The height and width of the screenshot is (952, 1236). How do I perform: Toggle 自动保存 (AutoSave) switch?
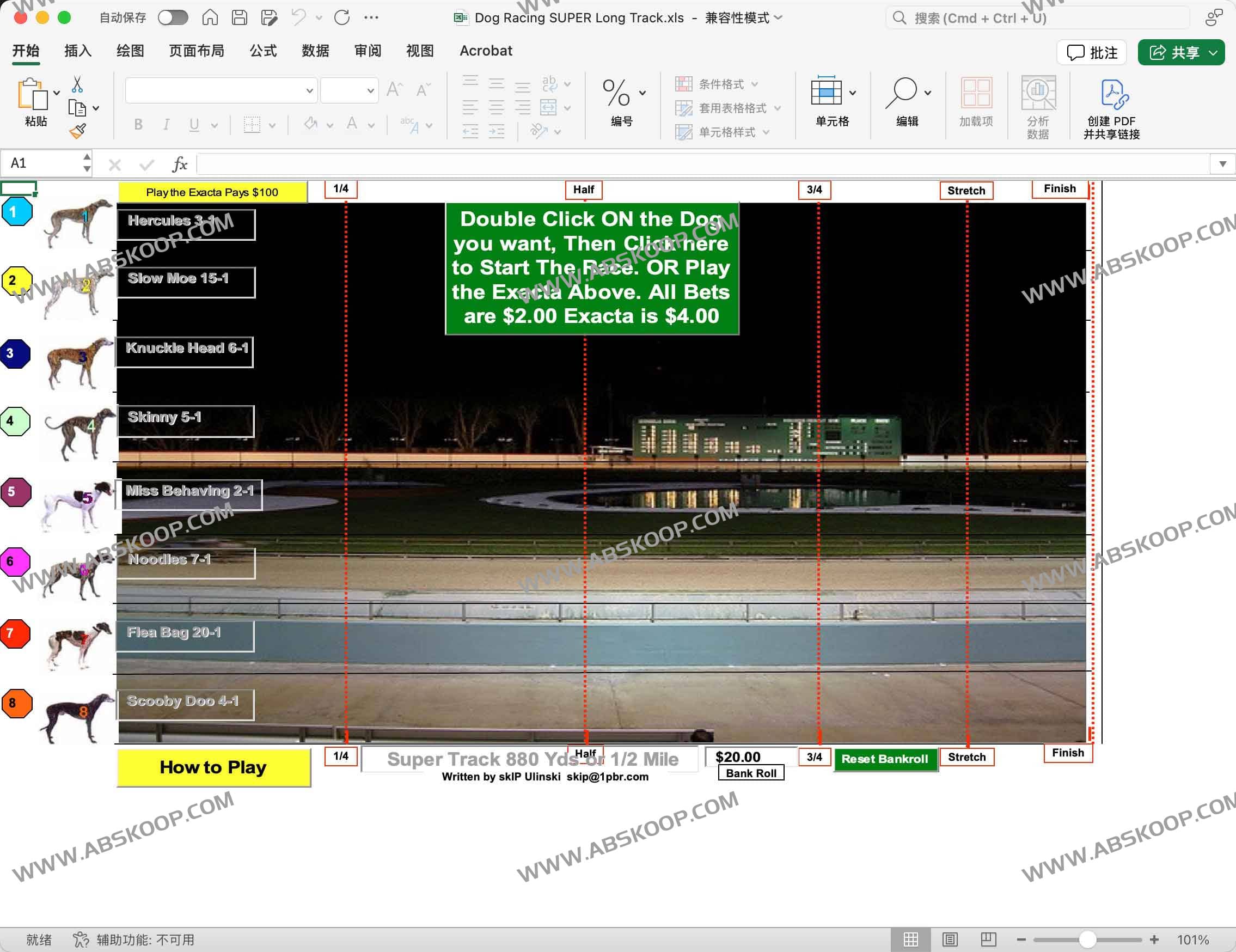[x=174, y=17]
